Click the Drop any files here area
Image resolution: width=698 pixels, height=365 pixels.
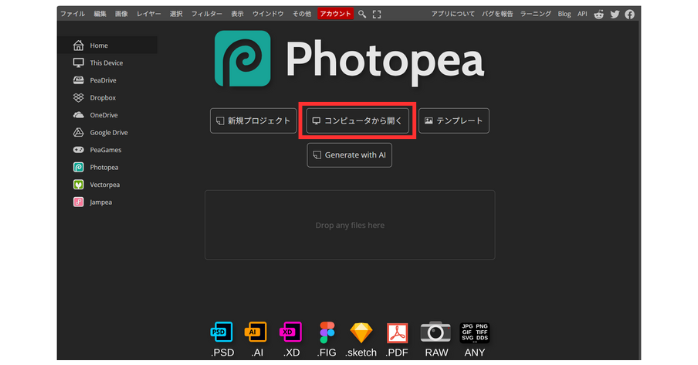[350, 225]
